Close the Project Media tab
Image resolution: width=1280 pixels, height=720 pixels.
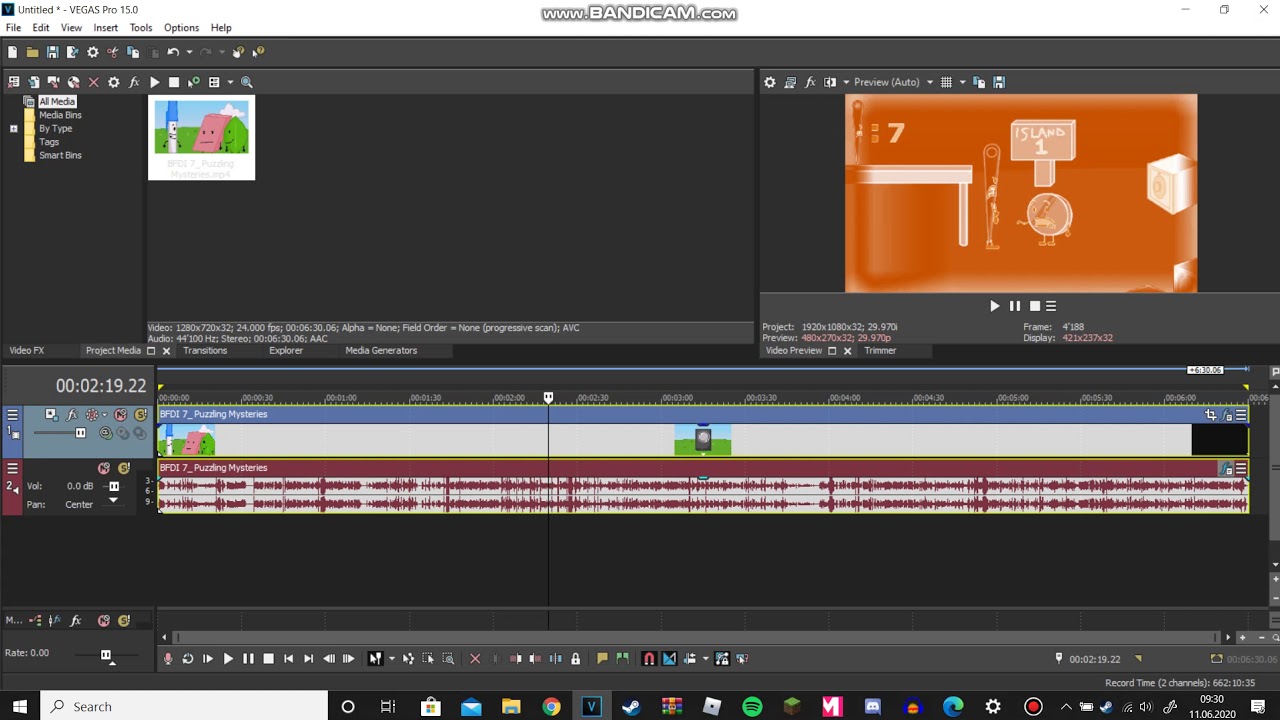pos(166,351)
